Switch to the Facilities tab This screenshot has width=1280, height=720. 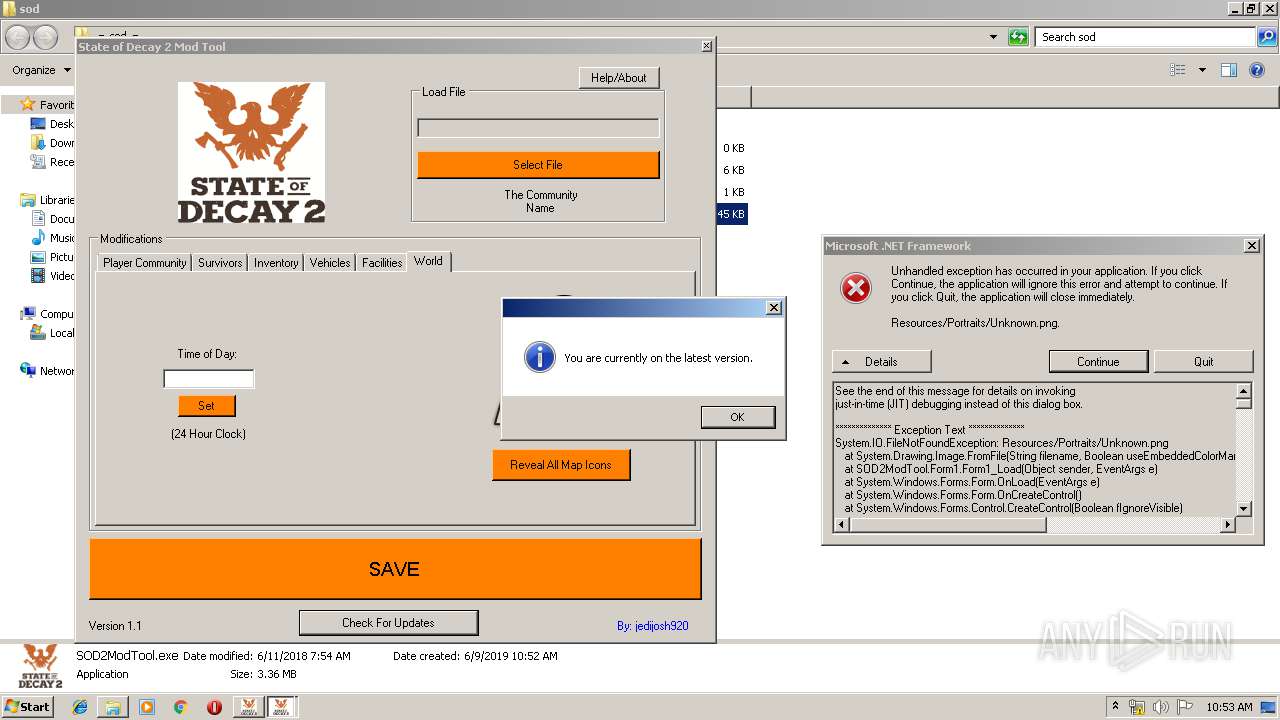(382, 263)
